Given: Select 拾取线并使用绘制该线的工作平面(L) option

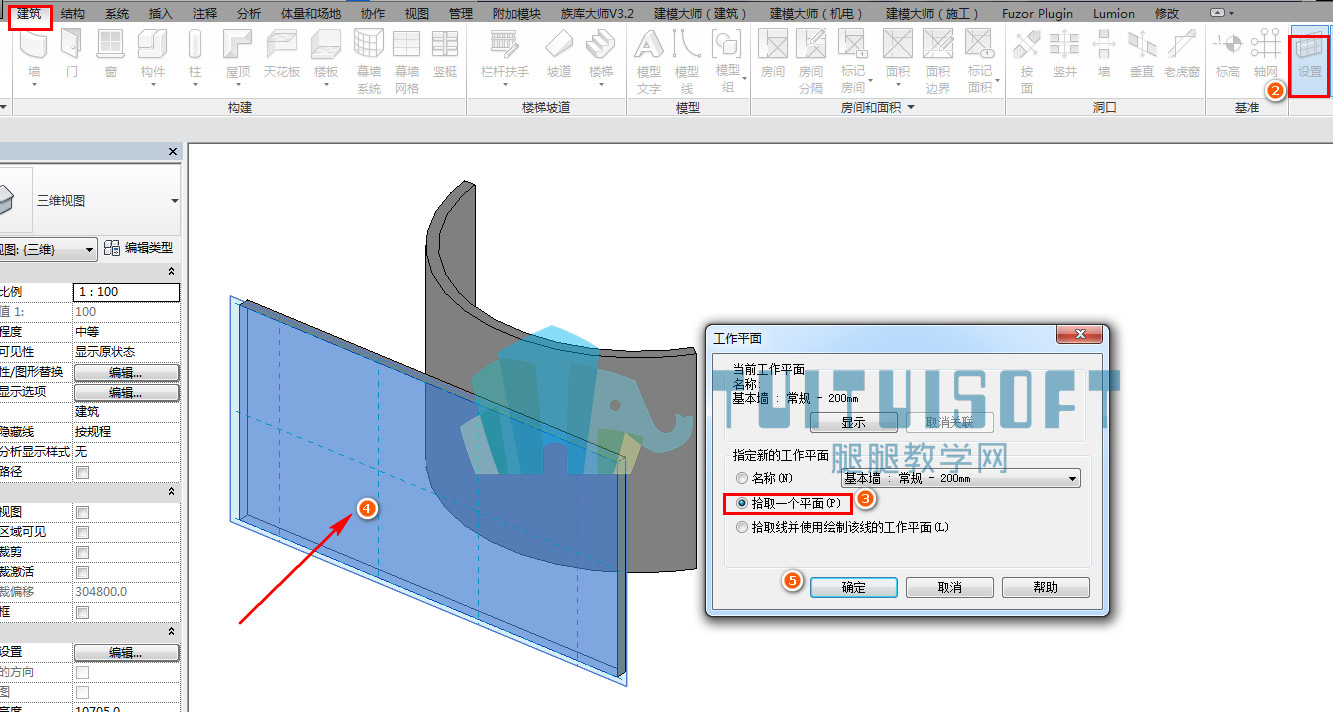Looking at the screenshot, I should click(741, 527).
